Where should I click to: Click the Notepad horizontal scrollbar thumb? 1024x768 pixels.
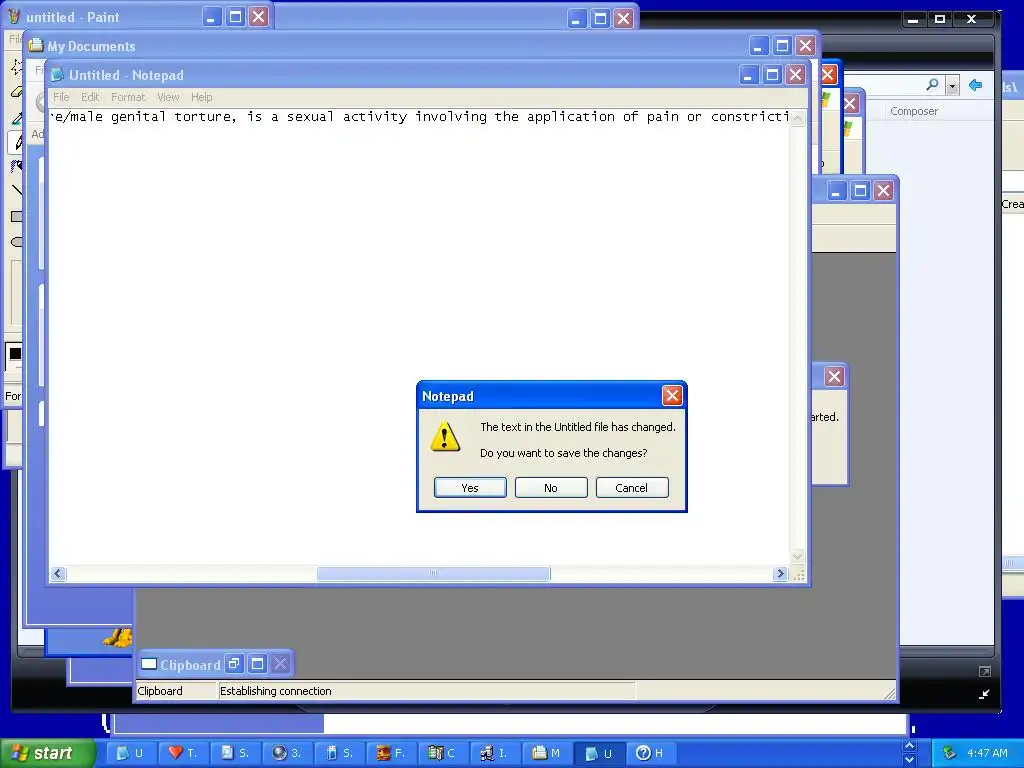[434, 573]
